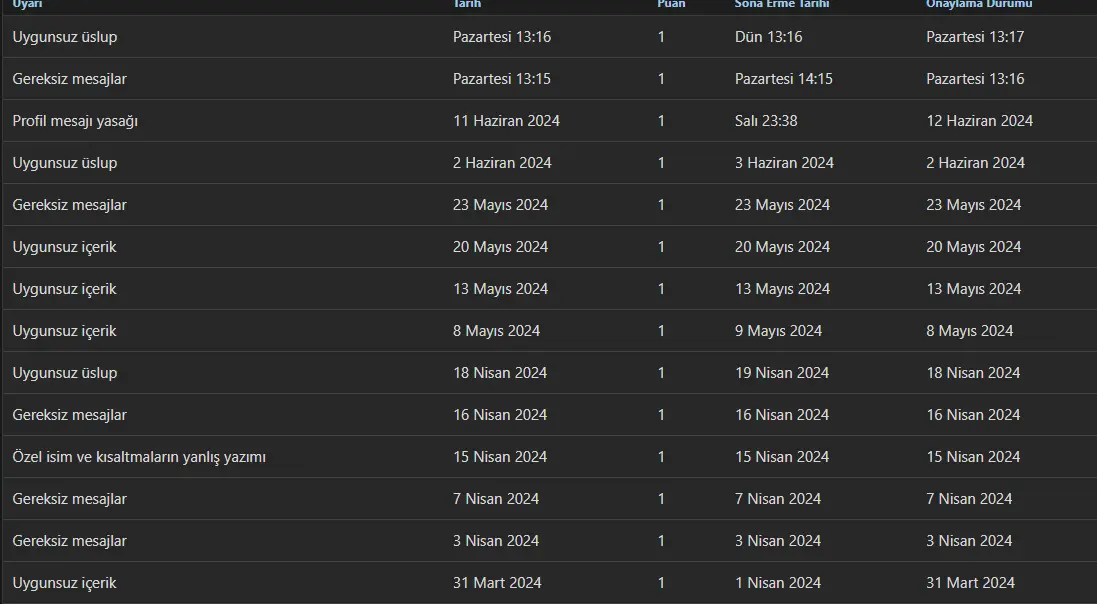
Task: Click 'Gereksiz mesajlar' warning dated Pazartesi 13:15
Action: pyautogui.click(x=69, y=79)
